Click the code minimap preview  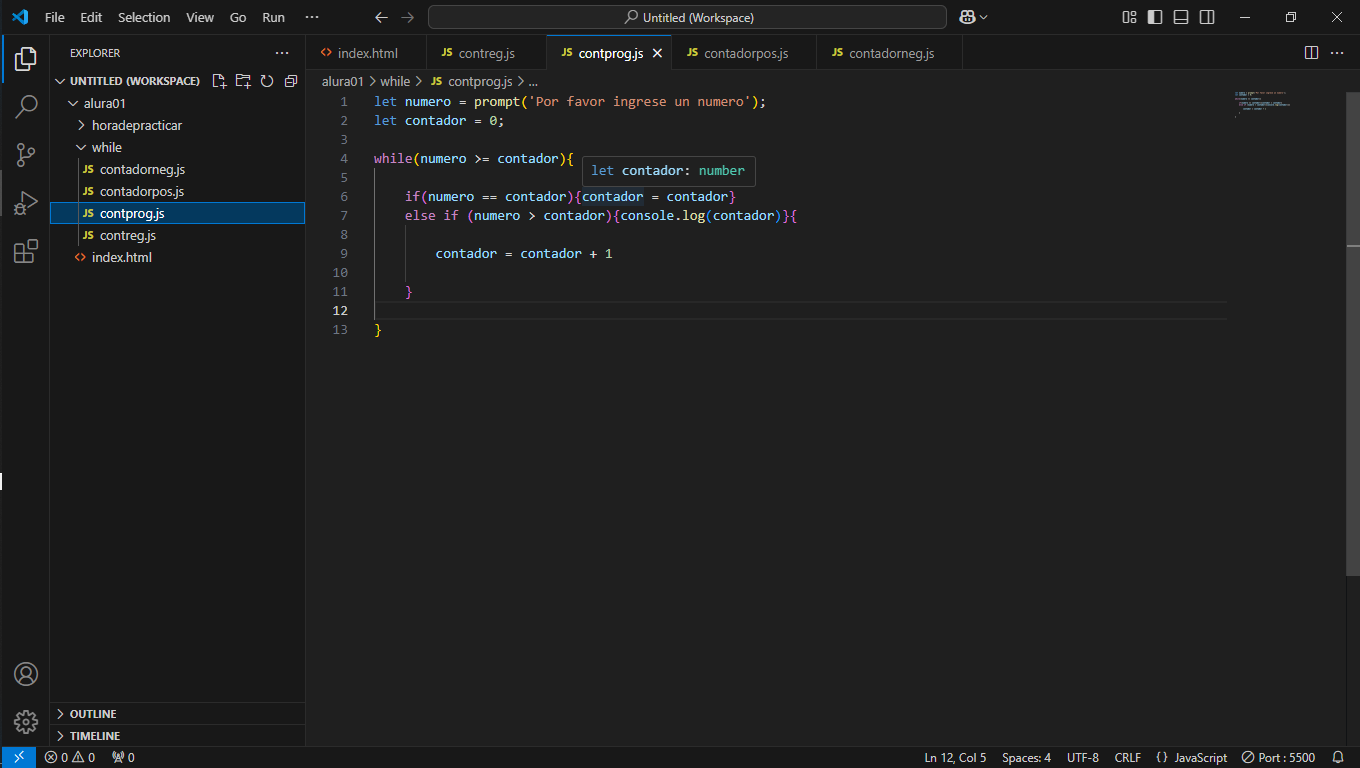[x=1262, y=104]
